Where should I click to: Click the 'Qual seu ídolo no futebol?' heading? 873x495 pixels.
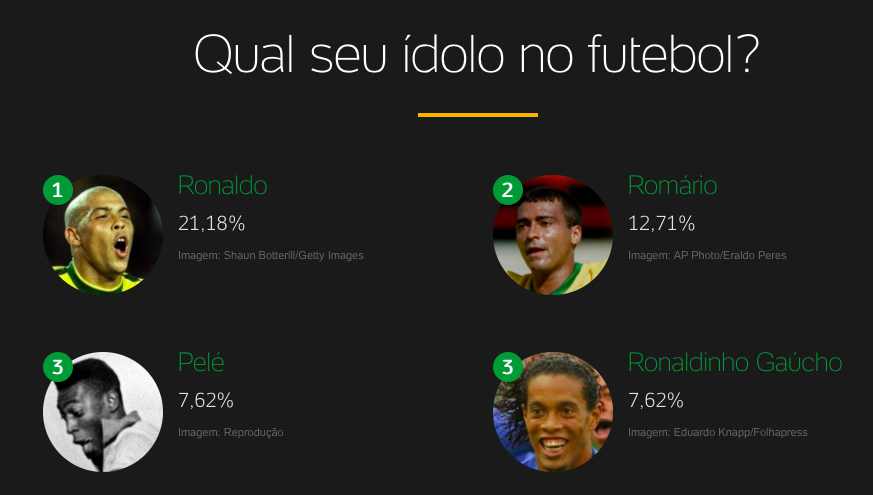click(476, 55)
